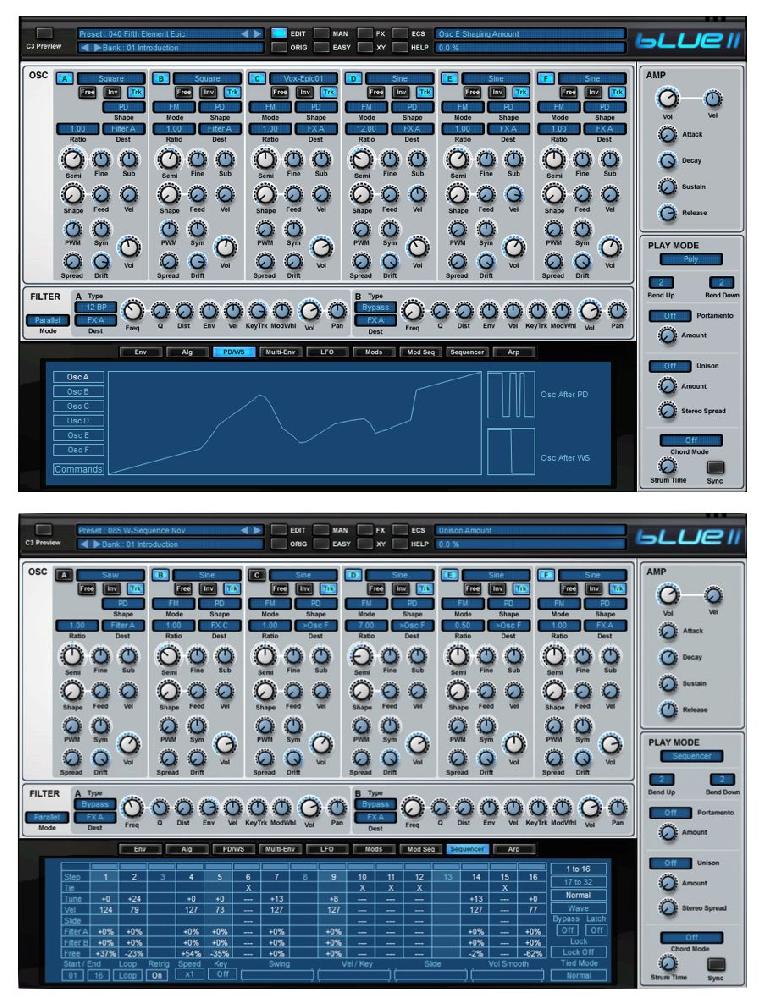Toggle oscillator E letter button in W-Sequence instance
The width and height of the screenshot is (768, 1007).
[449, 575]
